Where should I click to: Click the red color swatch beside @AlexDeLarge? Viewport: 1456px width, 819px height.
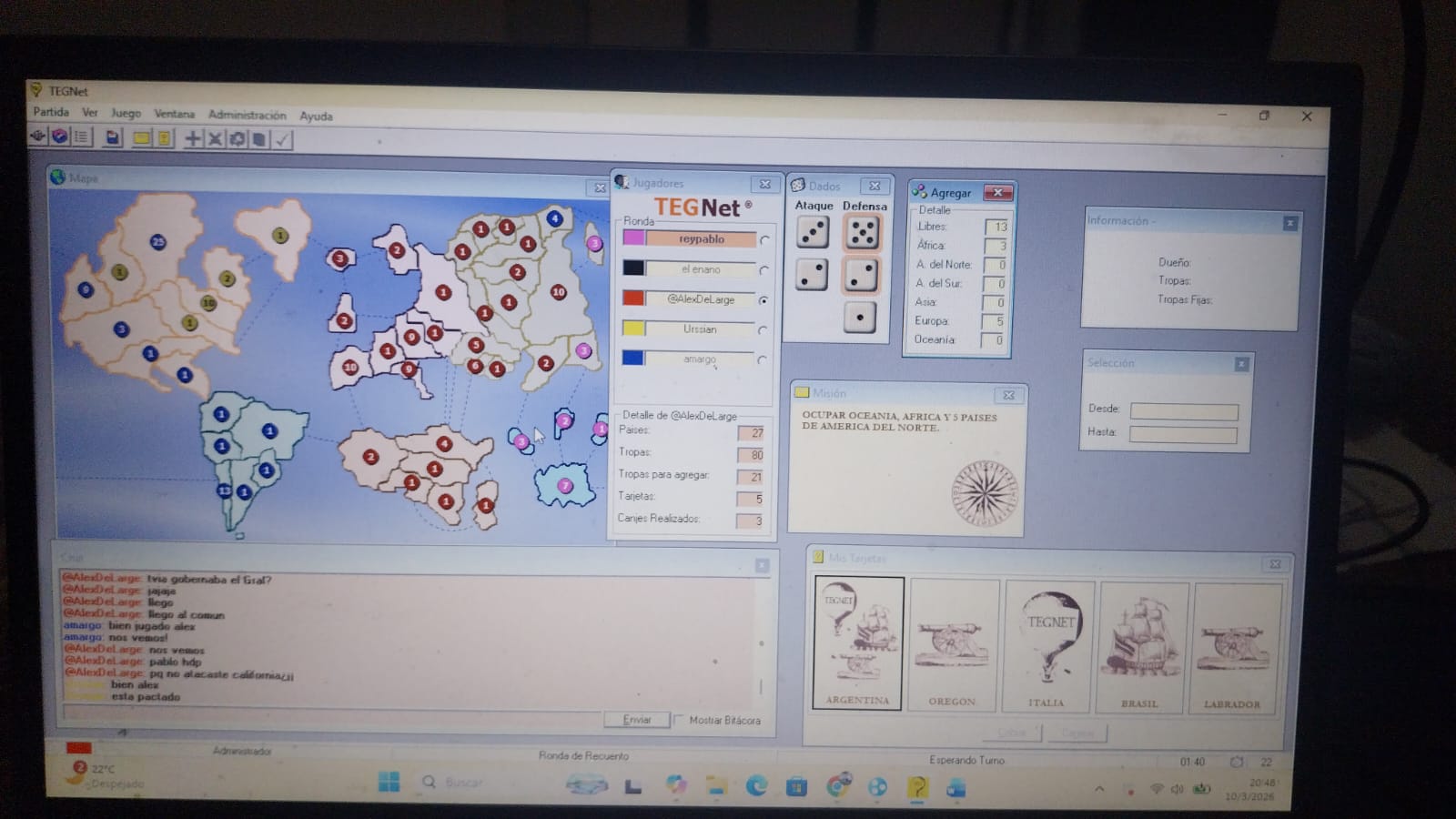pyautogui.click(x=633, y=298)
